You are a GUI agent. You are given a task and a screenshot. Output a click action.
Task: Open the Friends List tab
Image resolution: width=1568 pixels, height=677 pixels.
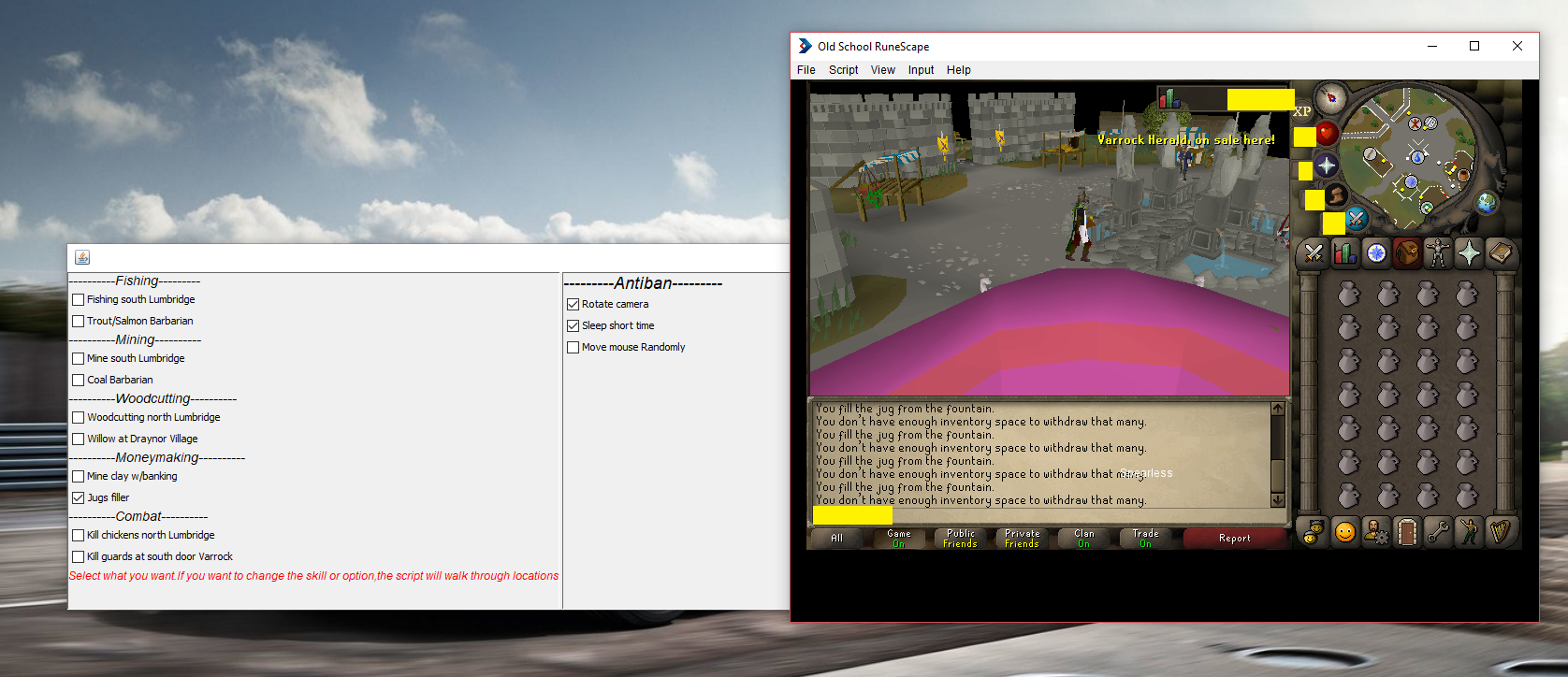[1314, 532]
